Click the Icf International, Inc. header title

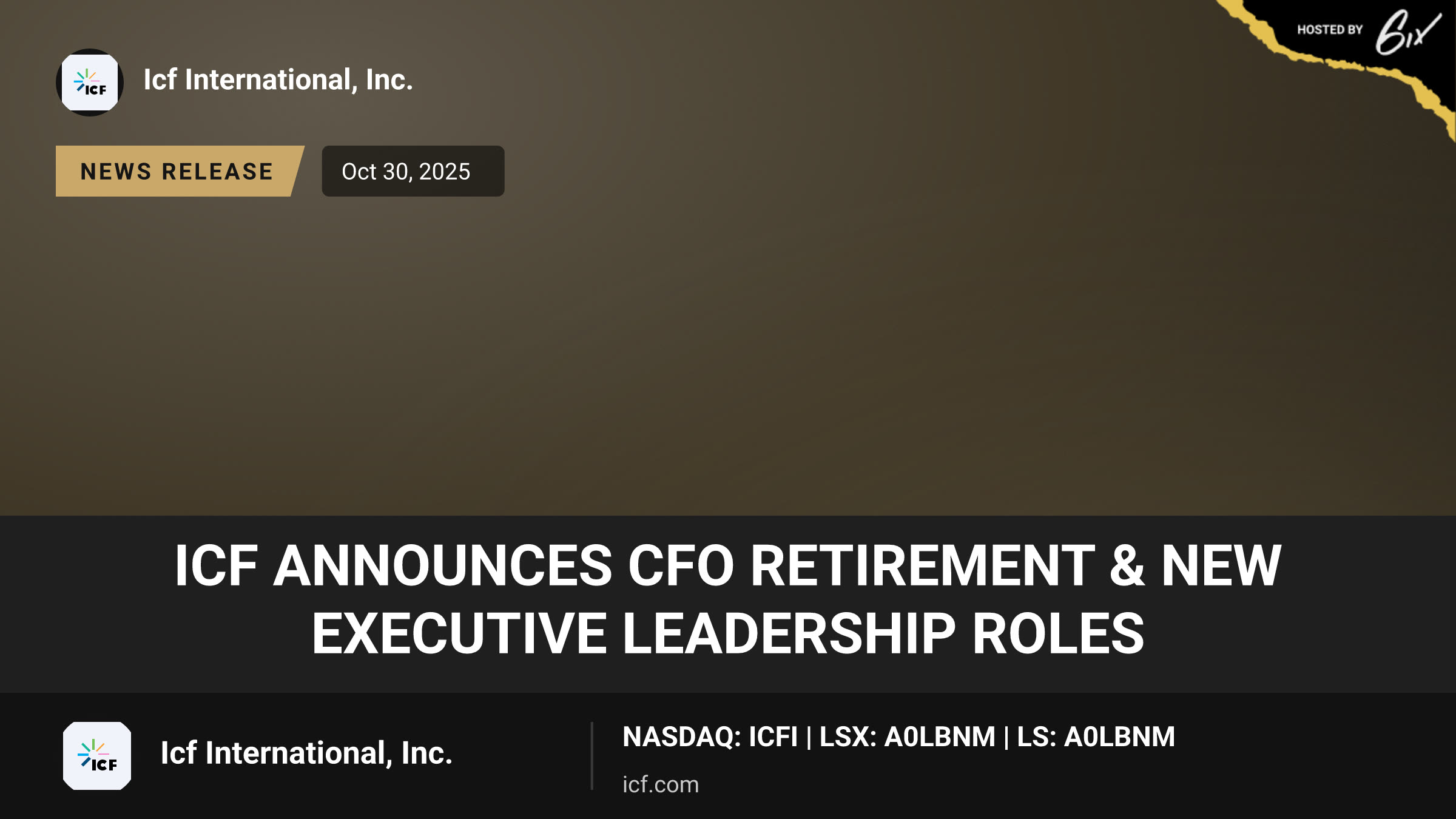coord(278,80)
